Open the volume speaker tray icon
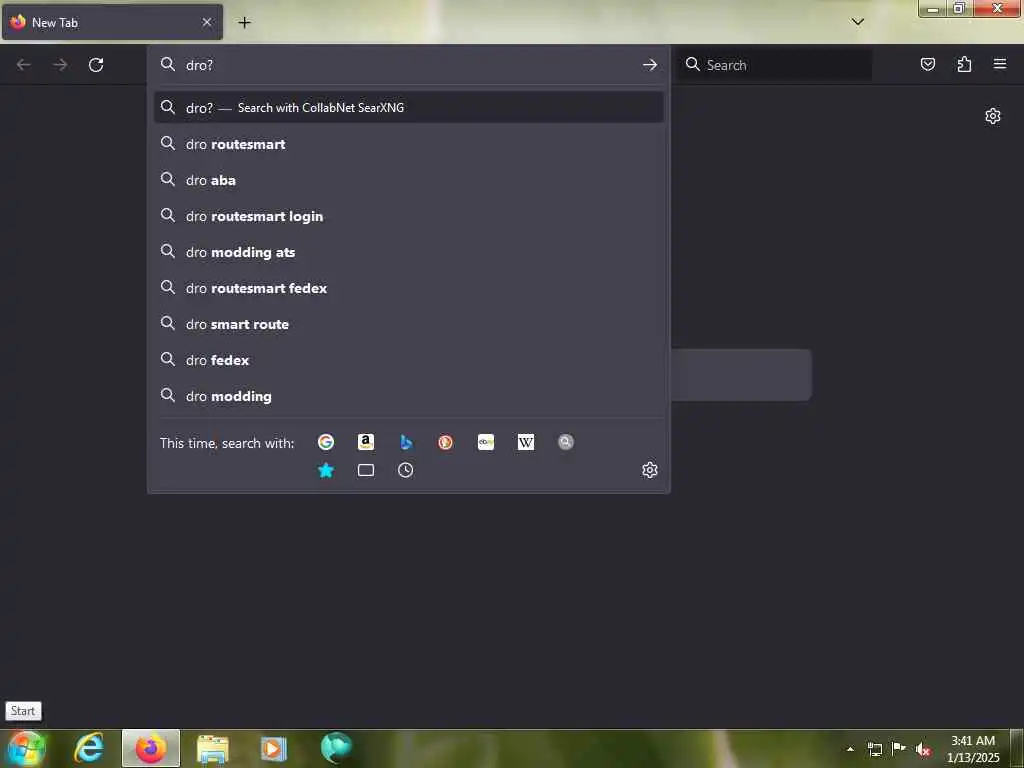 point(923,749)
